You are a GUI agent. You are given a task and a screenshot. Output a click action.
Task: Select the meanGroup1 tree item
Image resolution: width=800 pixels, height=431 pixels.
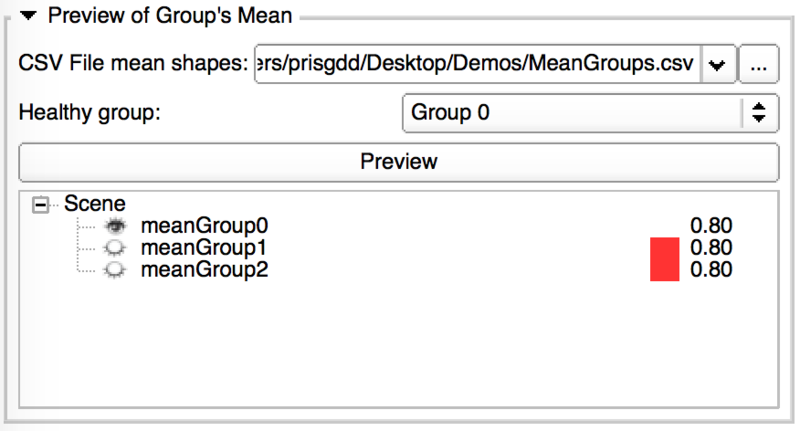205,248
